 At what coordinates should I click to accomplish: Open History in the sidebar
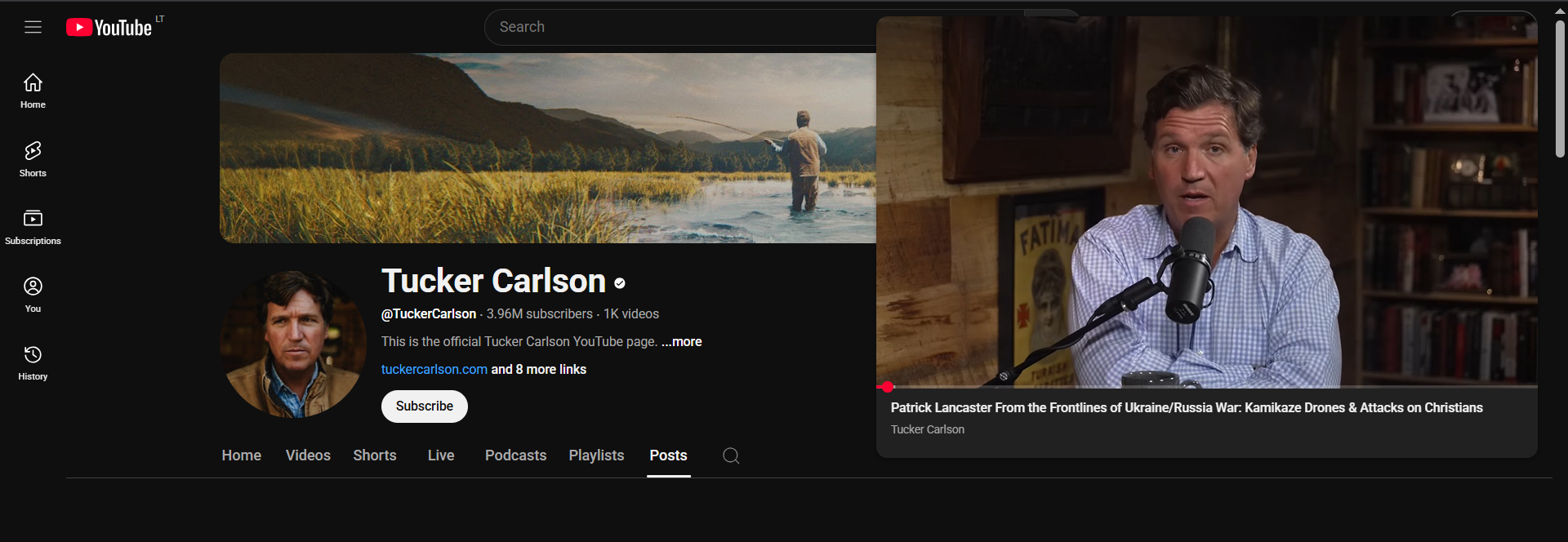(x=33, y=363)
